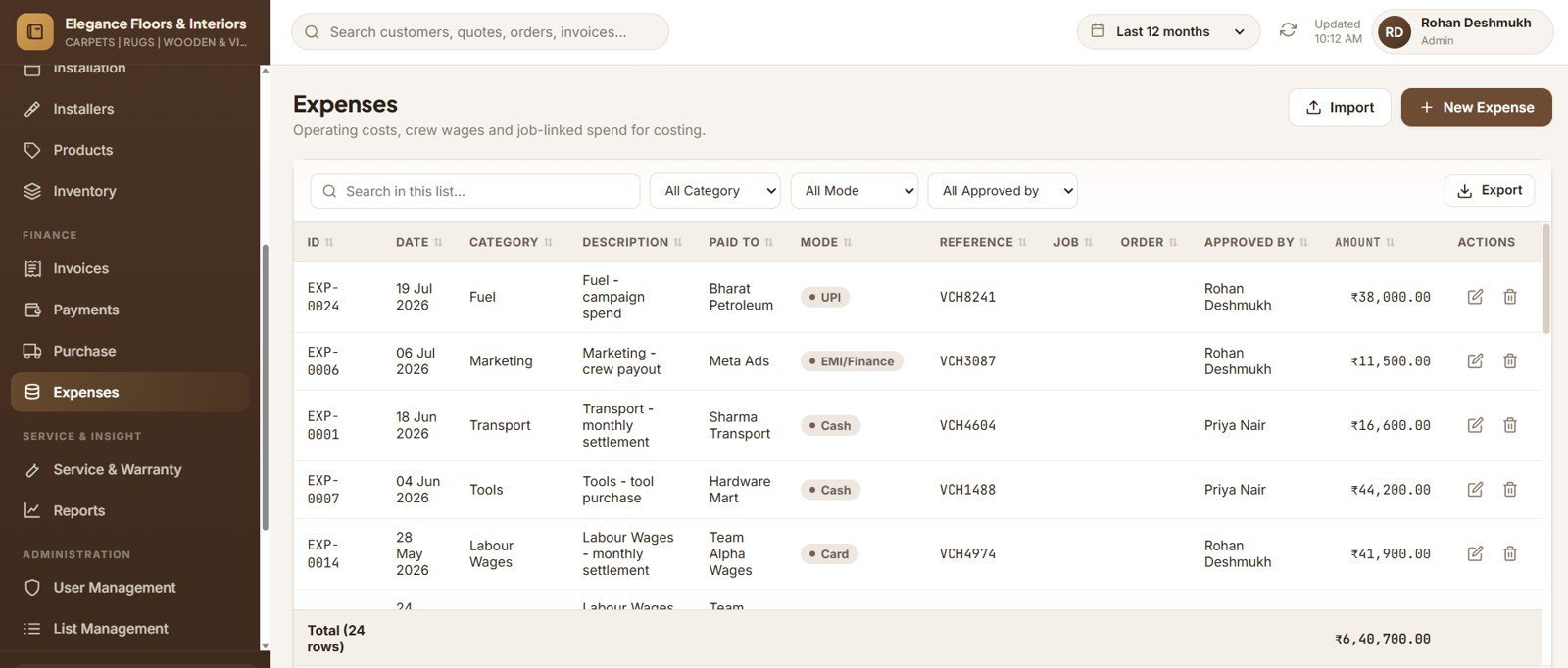Screen dimensions: 1568x668
Task: Edit expense EXP-0024
Action: click(1475, 297)
